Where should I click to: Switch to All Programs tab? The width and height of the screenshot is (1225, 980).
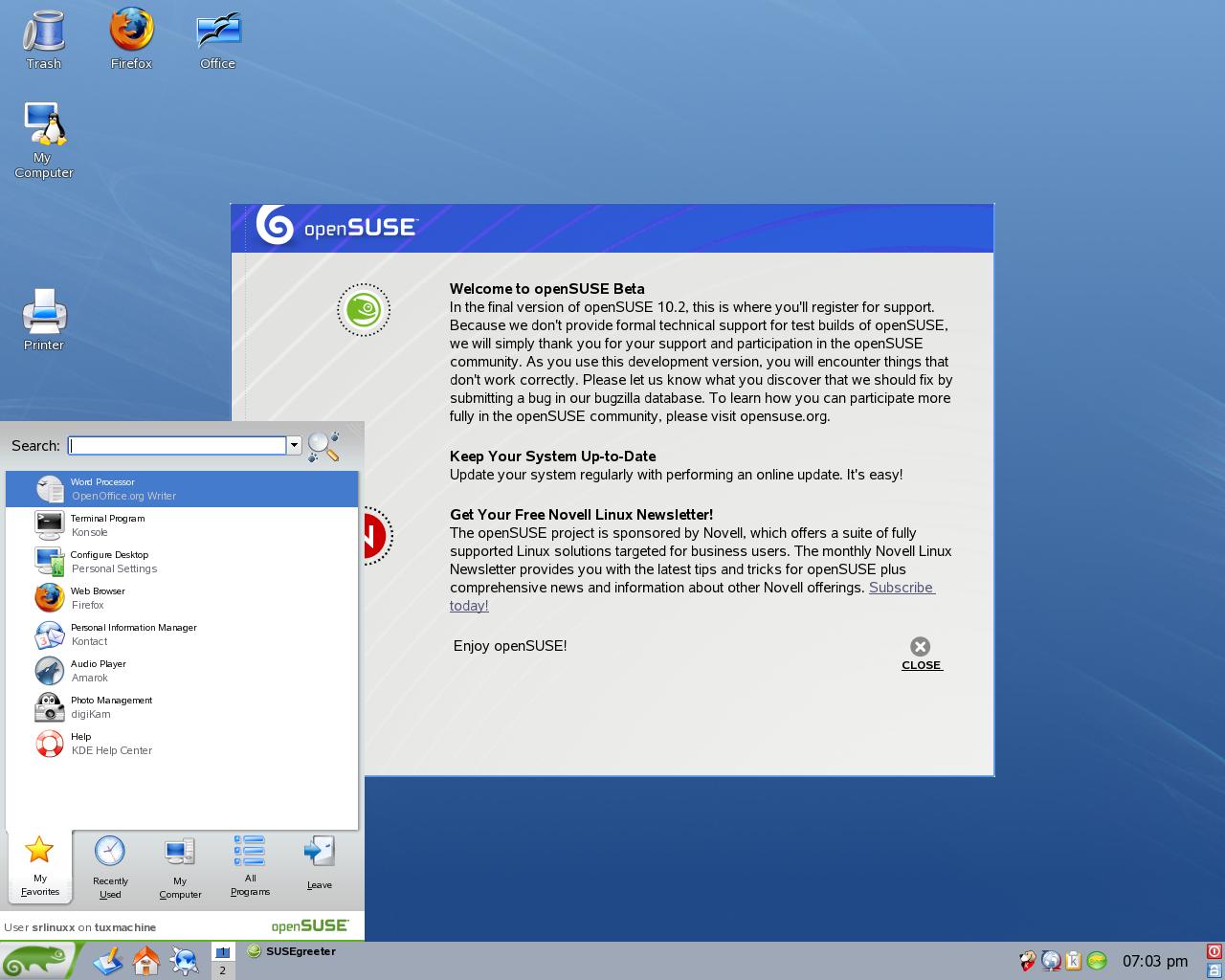[x=250, y=866]
